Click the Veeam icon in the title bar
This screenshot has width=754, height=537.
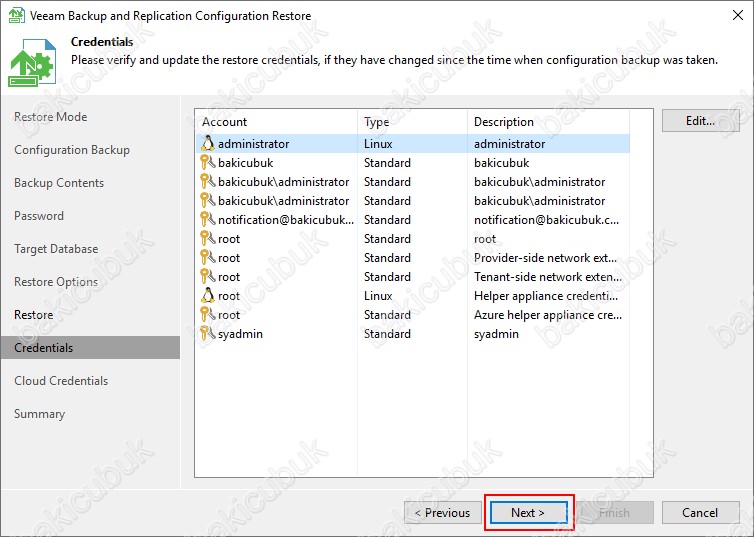click(x=16, y=15)
